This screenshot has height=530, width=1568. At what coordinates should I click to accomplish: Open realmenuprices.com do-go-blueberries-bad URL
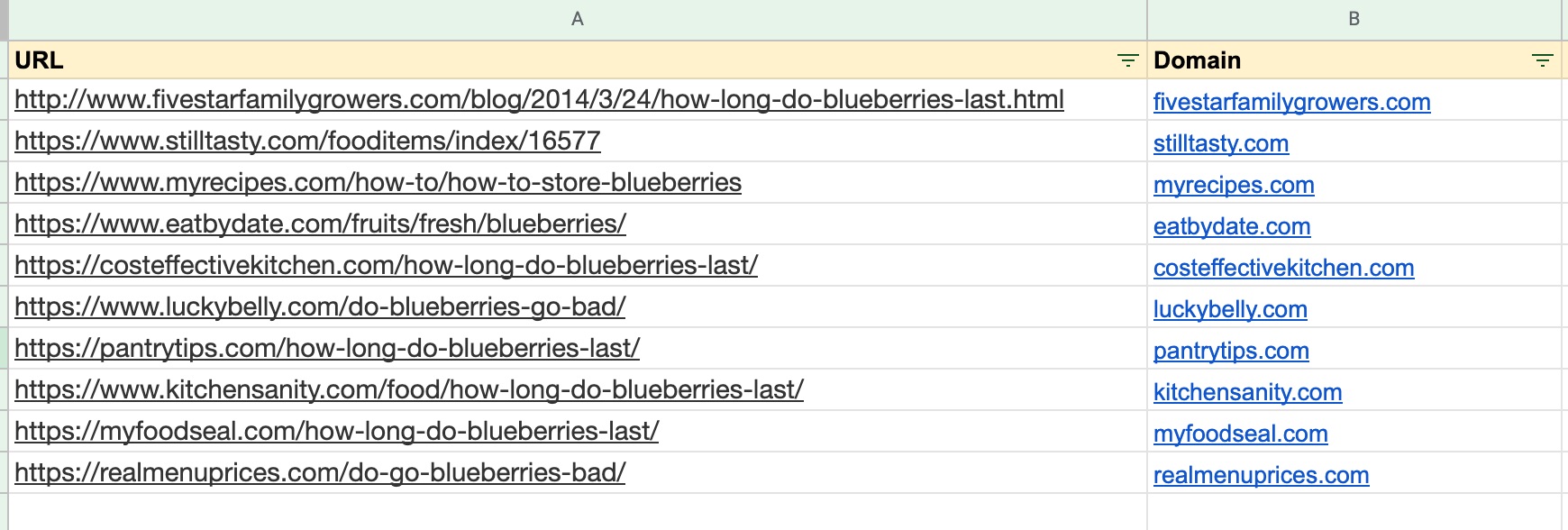click(x=320, y=473)
